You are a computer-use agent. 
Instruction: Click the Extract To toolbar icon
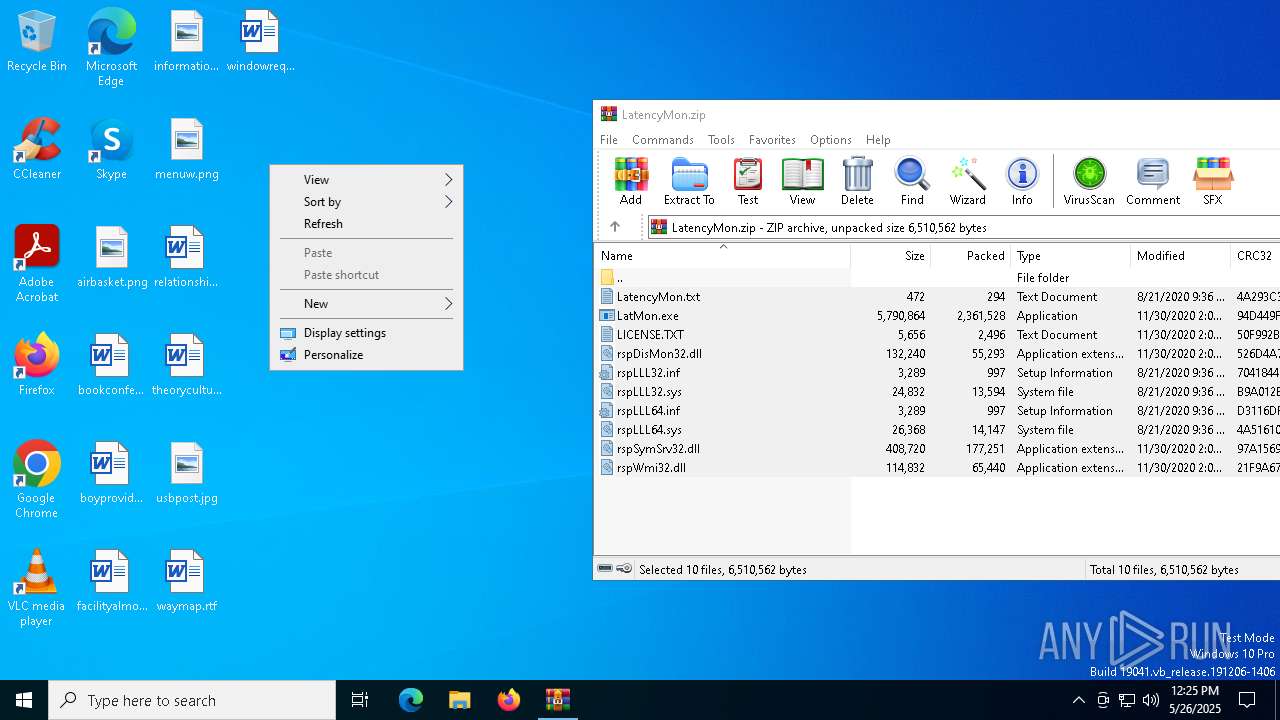(689, 181)
